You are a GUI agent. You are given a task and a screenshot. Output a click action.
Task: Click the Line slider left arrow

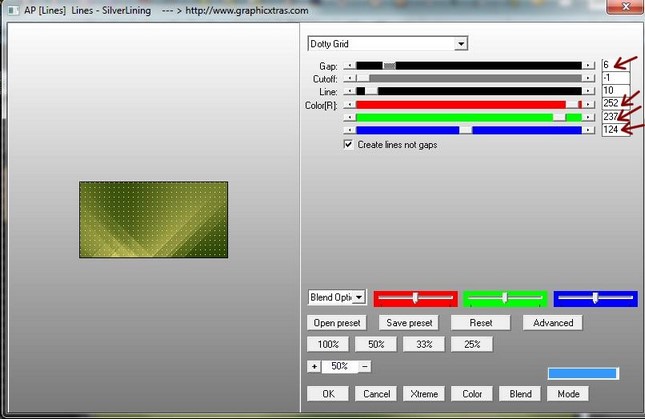tap(349, 91)
